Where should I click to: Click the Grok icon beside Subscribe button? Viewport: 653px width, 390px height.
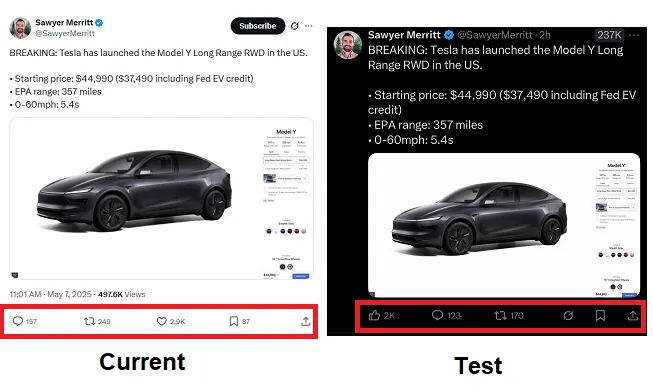(295, 26)
